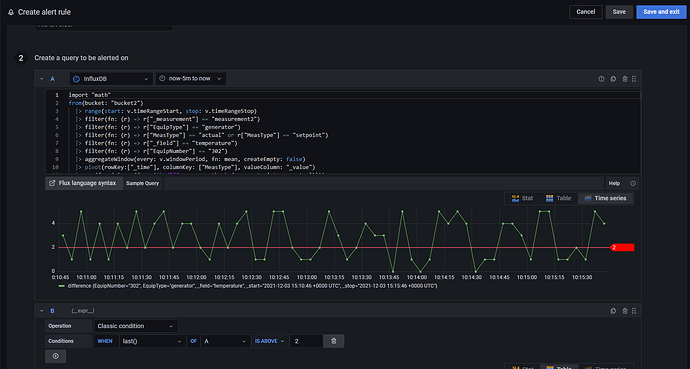Click the Stat visualization icon
Viewport: 690px width, 369px height.
coord(515,198)
